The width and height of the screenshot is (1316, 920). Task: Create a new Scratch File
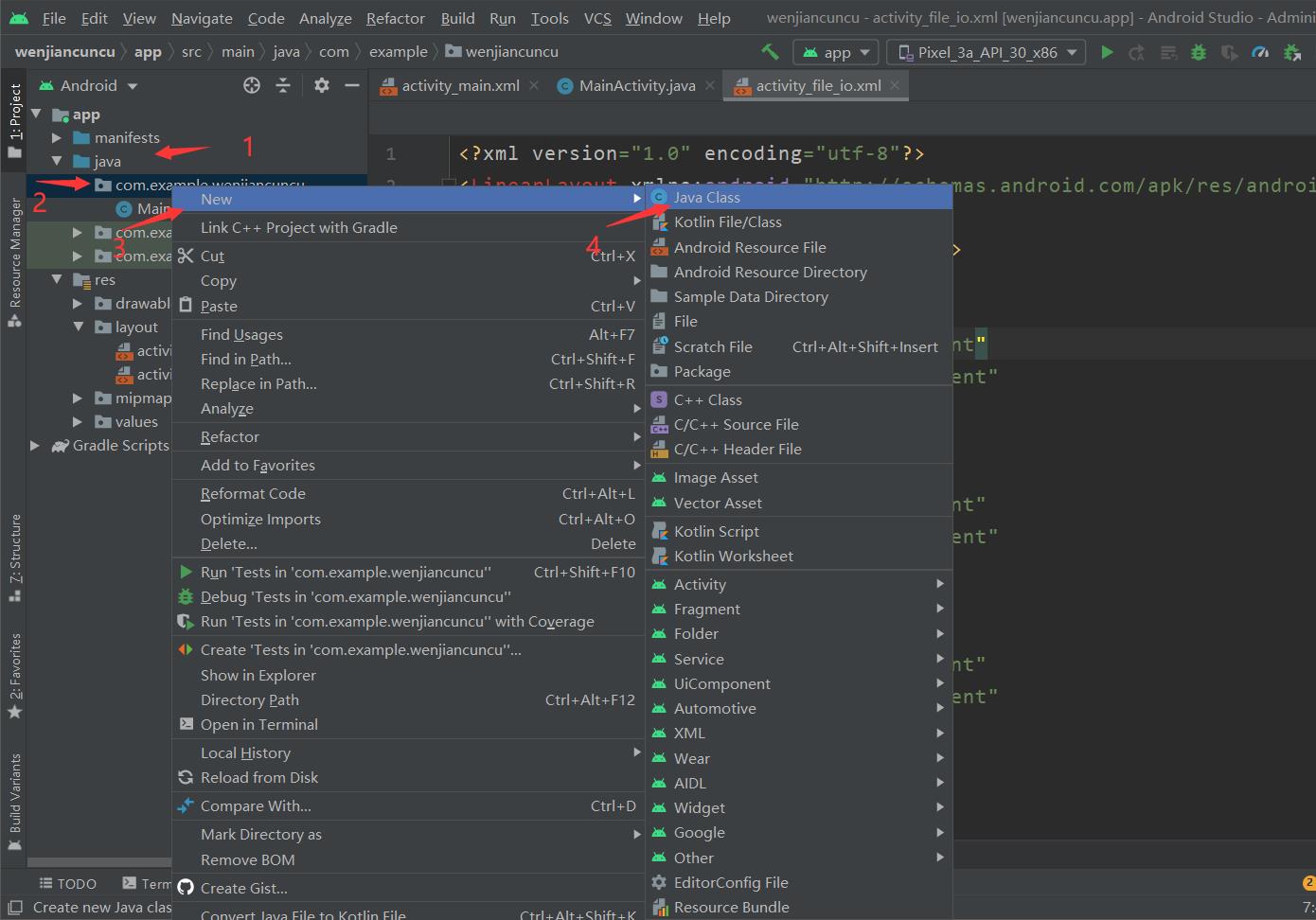pyautogui.click(x=799, y=346)
